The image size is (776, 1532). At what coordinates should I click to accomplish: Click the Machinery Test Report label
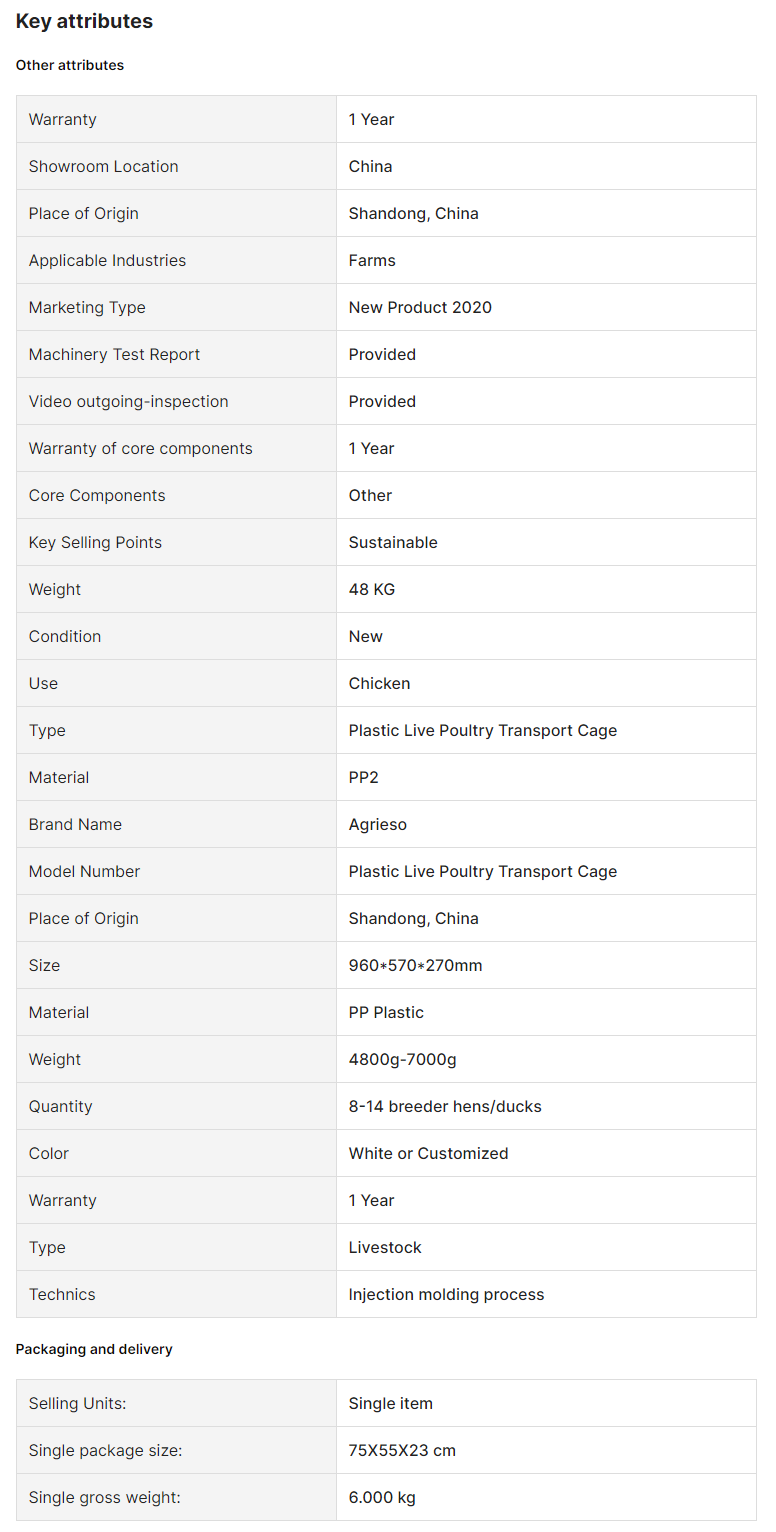[x=114, y=354]
